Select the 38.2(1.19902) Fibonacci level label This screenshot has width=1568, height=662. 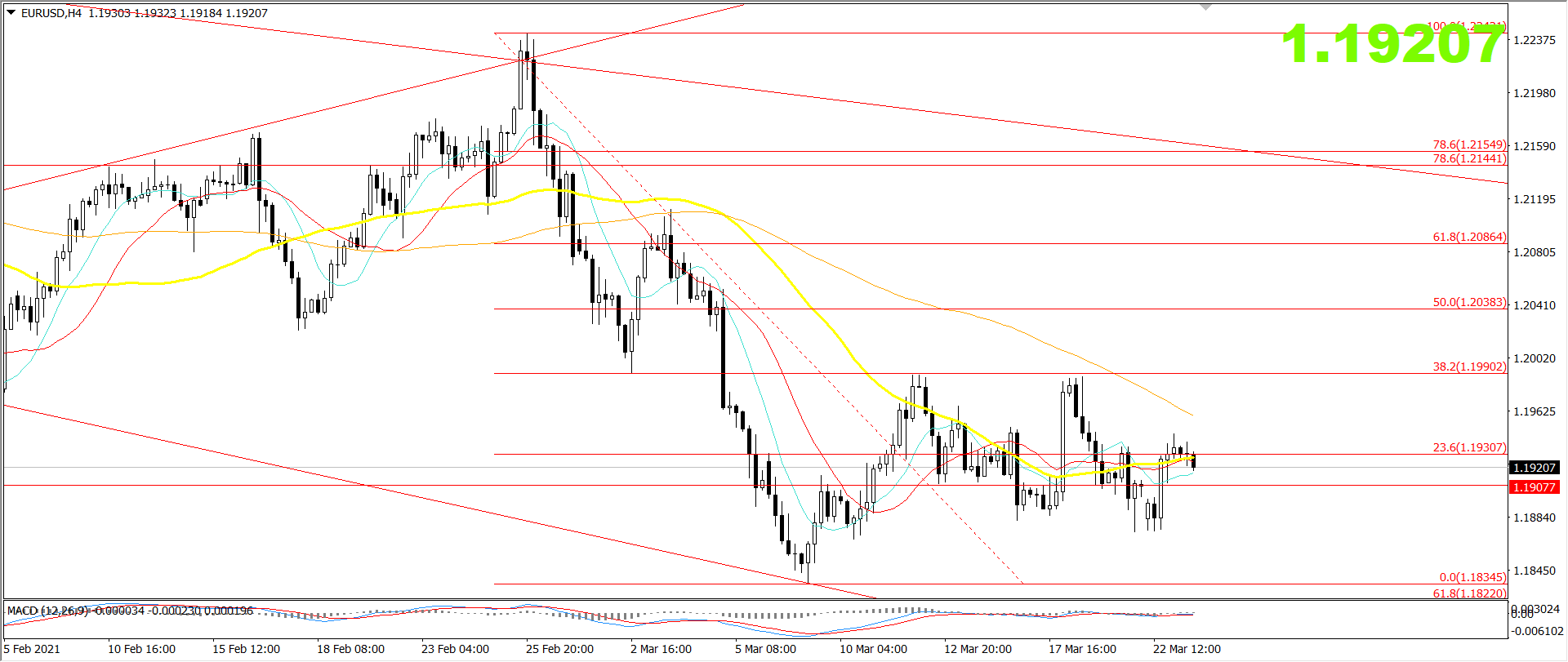click(1469, 367)
